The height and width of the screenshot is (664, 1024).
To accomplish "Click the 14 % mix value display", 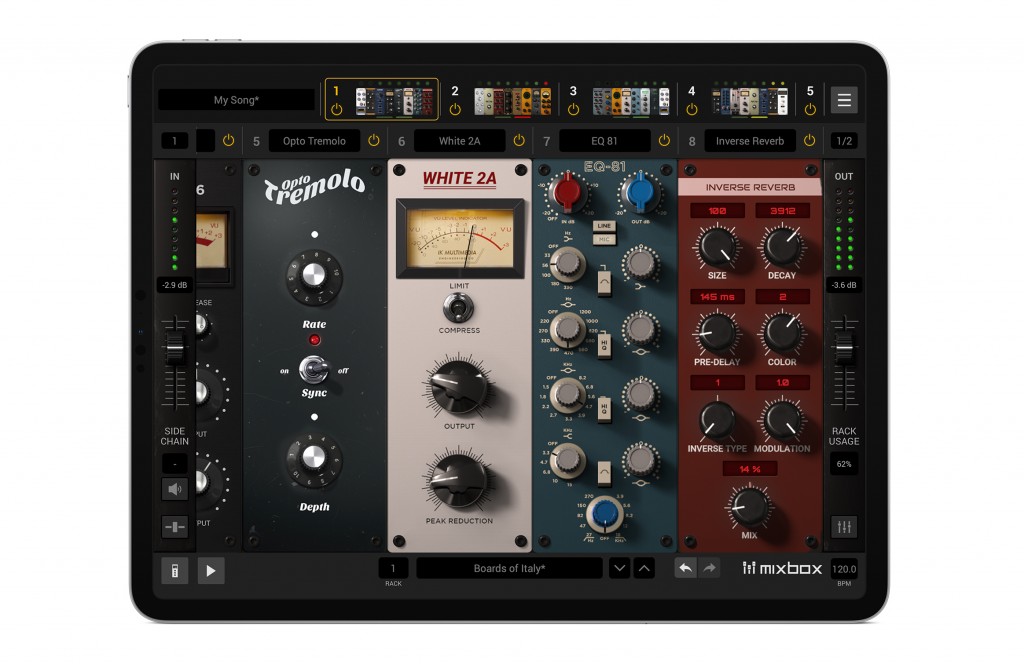I will (x=750, y=469).
